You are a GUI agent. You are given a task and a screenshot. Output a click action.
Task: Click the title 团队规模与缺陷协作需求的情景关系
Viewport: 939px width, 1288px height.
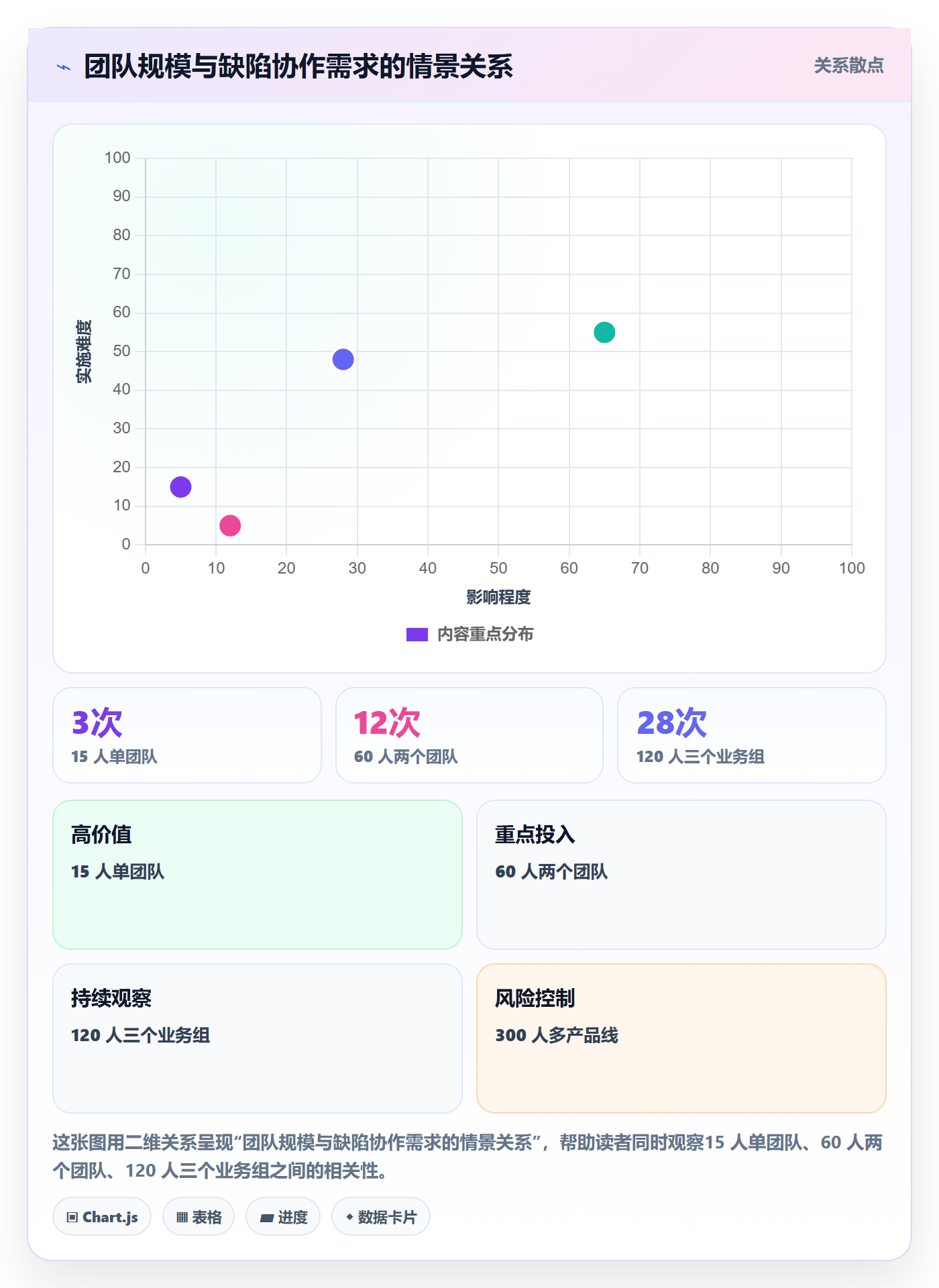tap(298, 66)
